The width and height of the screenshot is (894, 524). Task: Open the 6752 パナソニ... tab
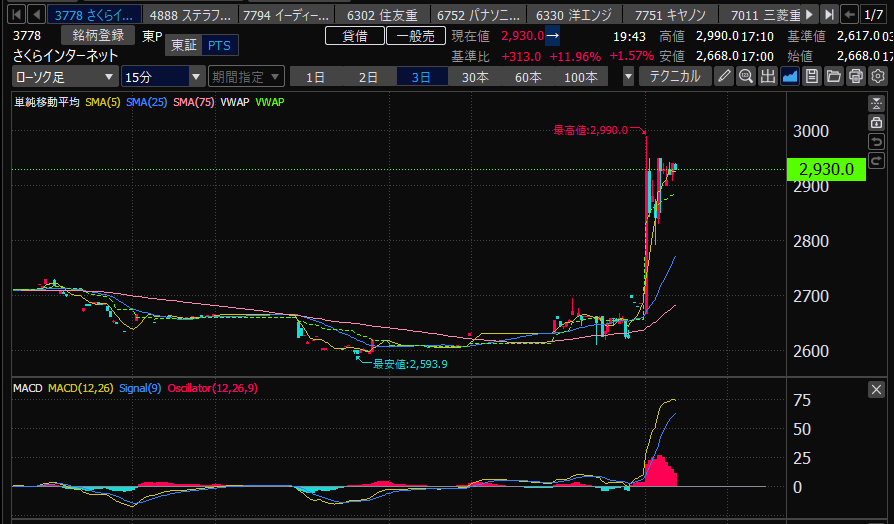(x=478, y=14)
